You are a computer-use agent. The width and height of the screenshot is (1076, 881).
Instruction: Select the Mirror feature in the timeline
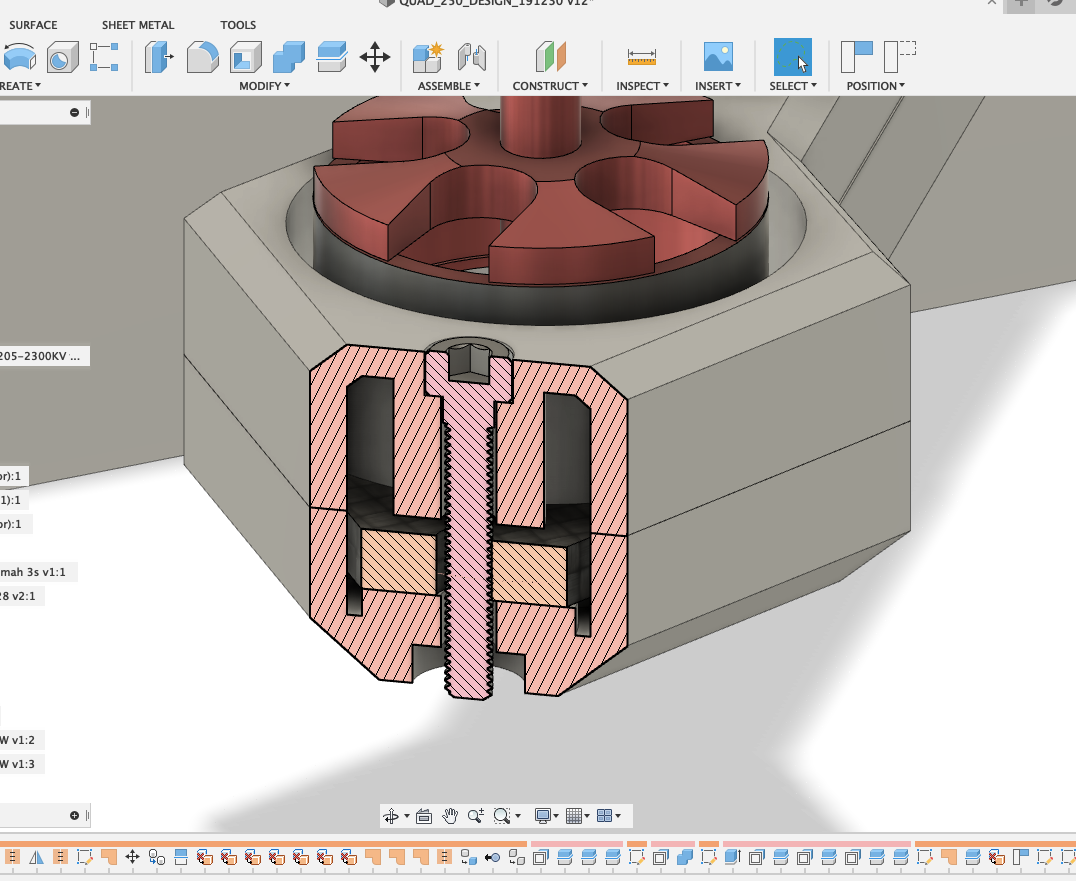point(36,857)
